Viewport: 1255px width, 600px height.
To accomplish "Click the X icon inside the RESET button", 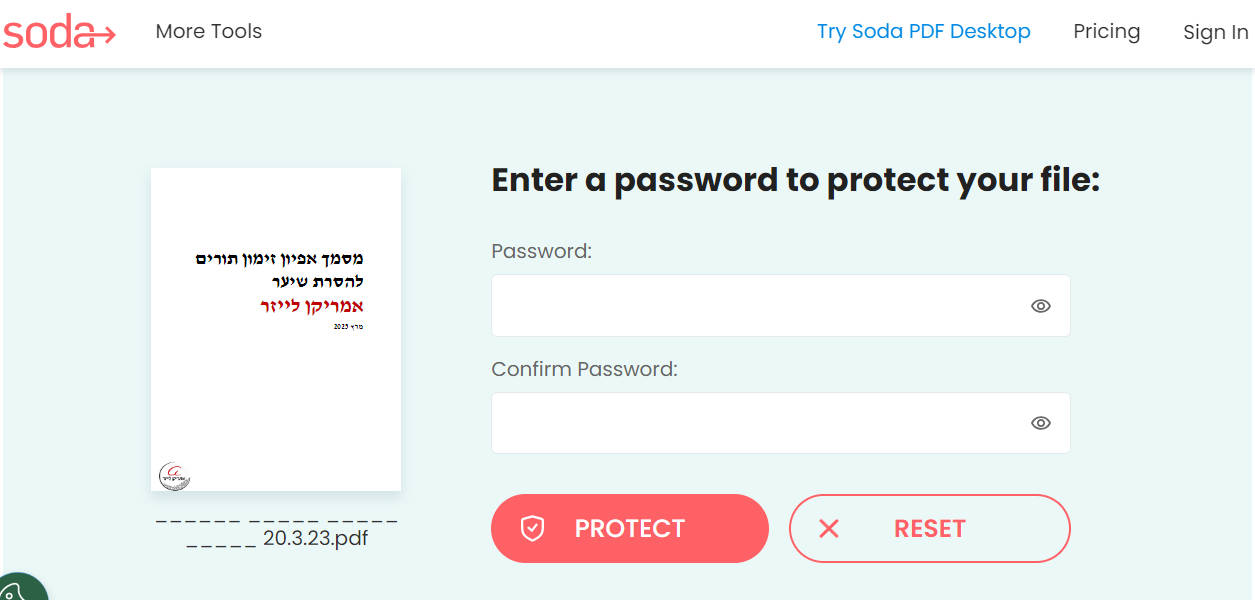I will [x=830, y=528].
